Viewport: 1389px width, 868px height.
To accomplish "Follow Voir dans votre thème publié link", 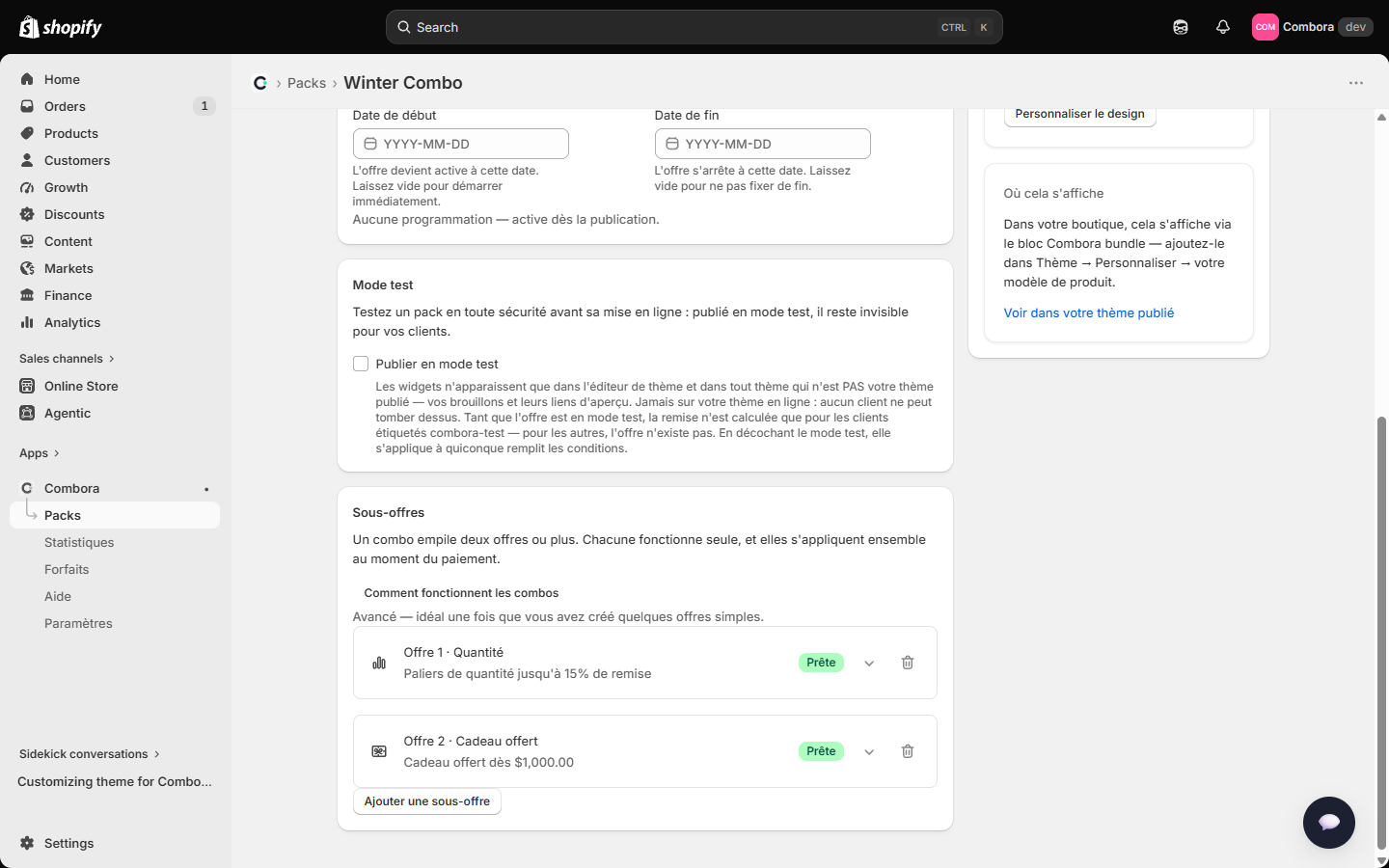I will pos(1089,312).
